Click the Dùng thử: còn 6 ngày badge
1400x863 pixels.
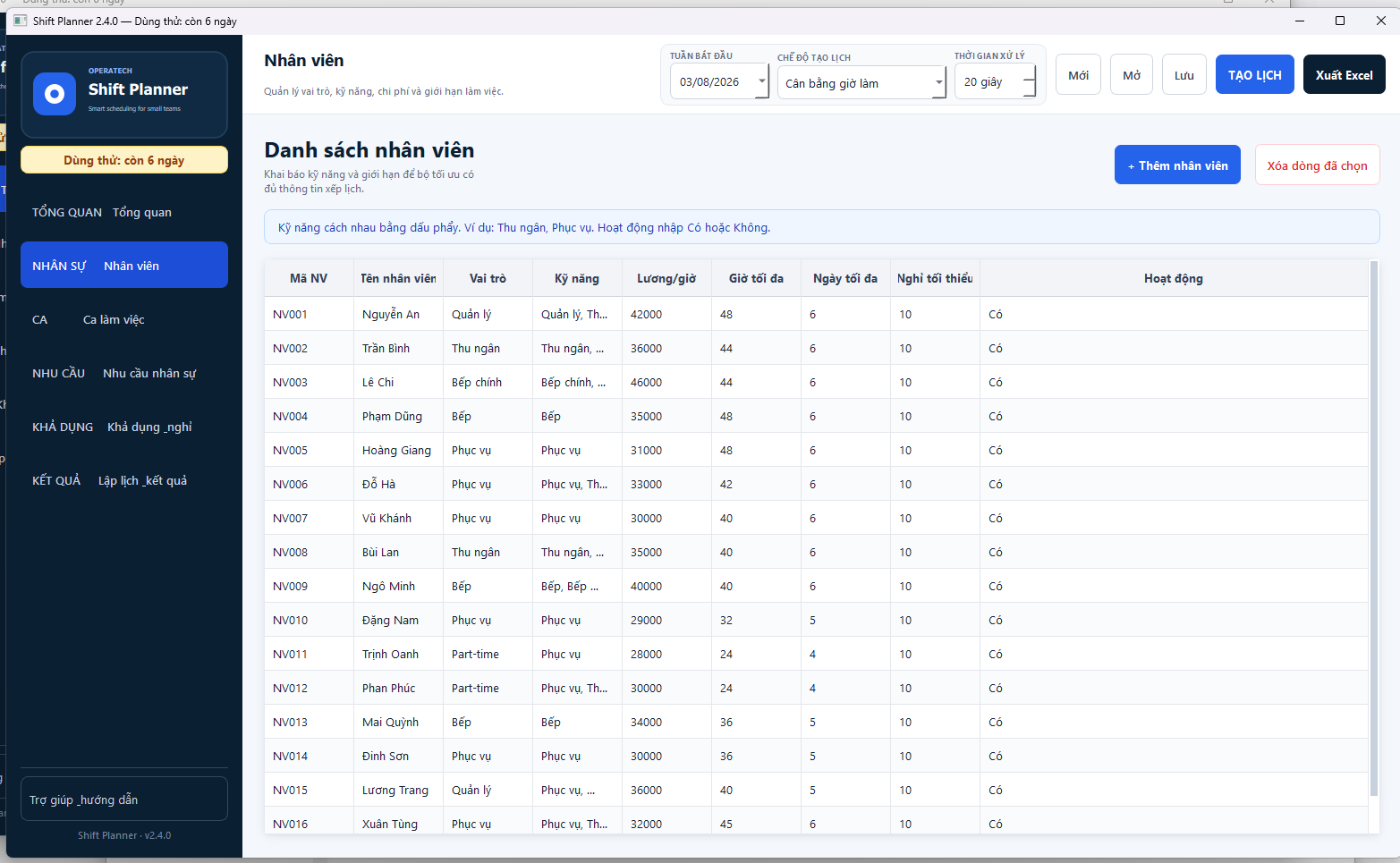(x=124, y=160)
